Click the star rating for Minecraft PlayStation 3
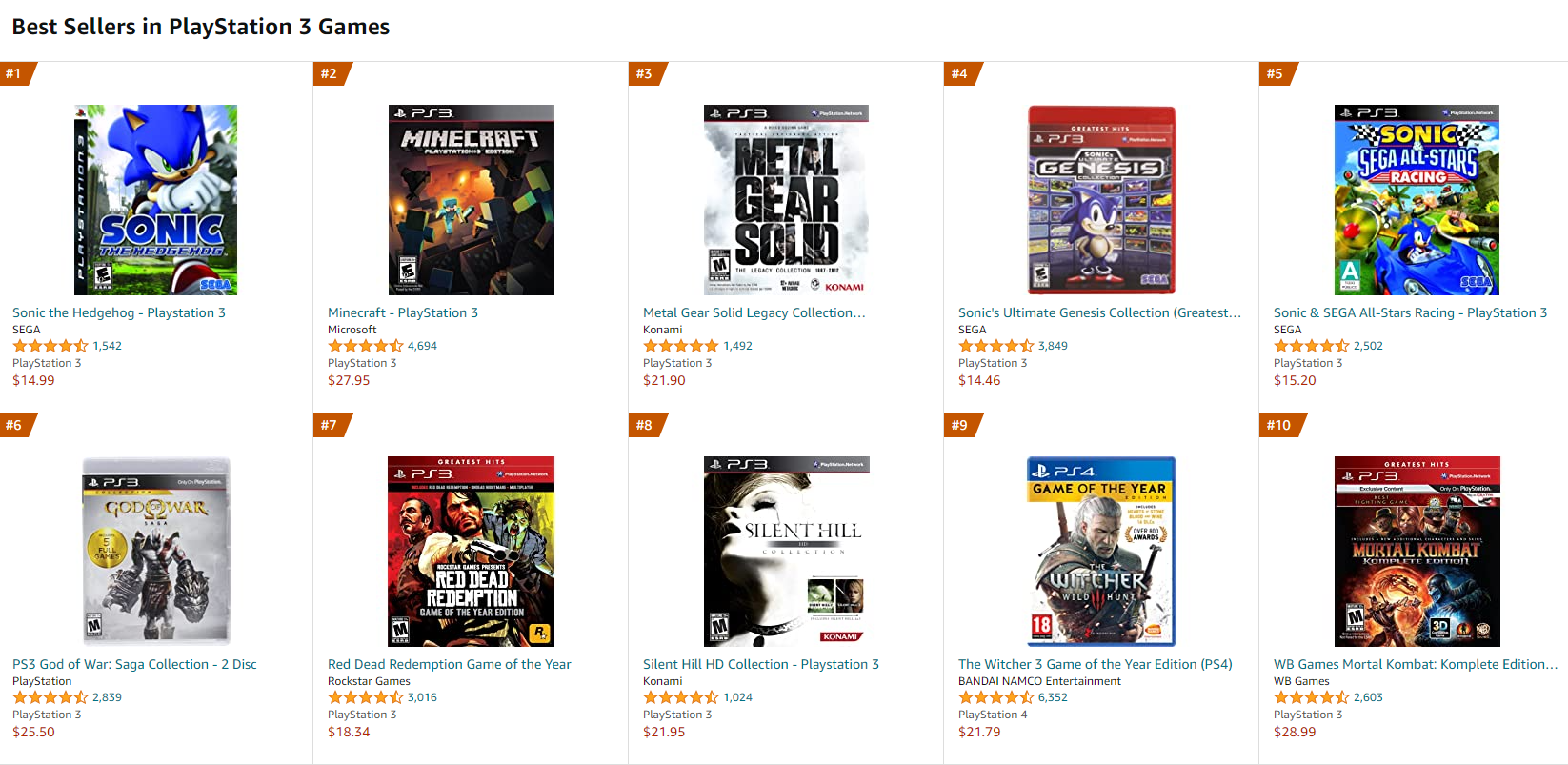Screen dimensions: 1568x765 [x=365, y=345]
